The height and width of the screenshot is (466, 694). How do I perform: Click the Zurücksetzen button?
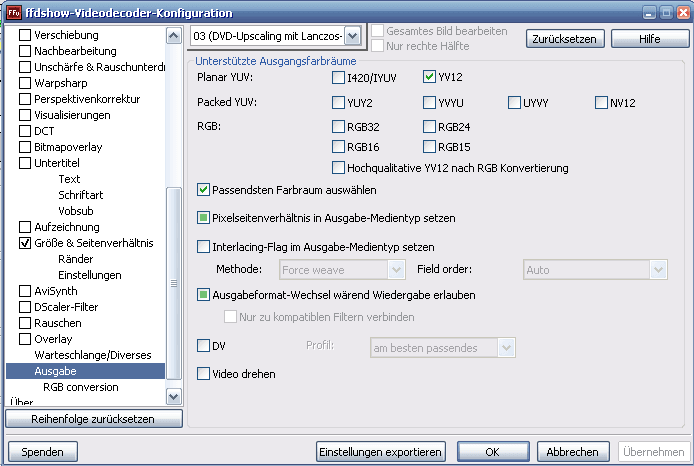564,39
